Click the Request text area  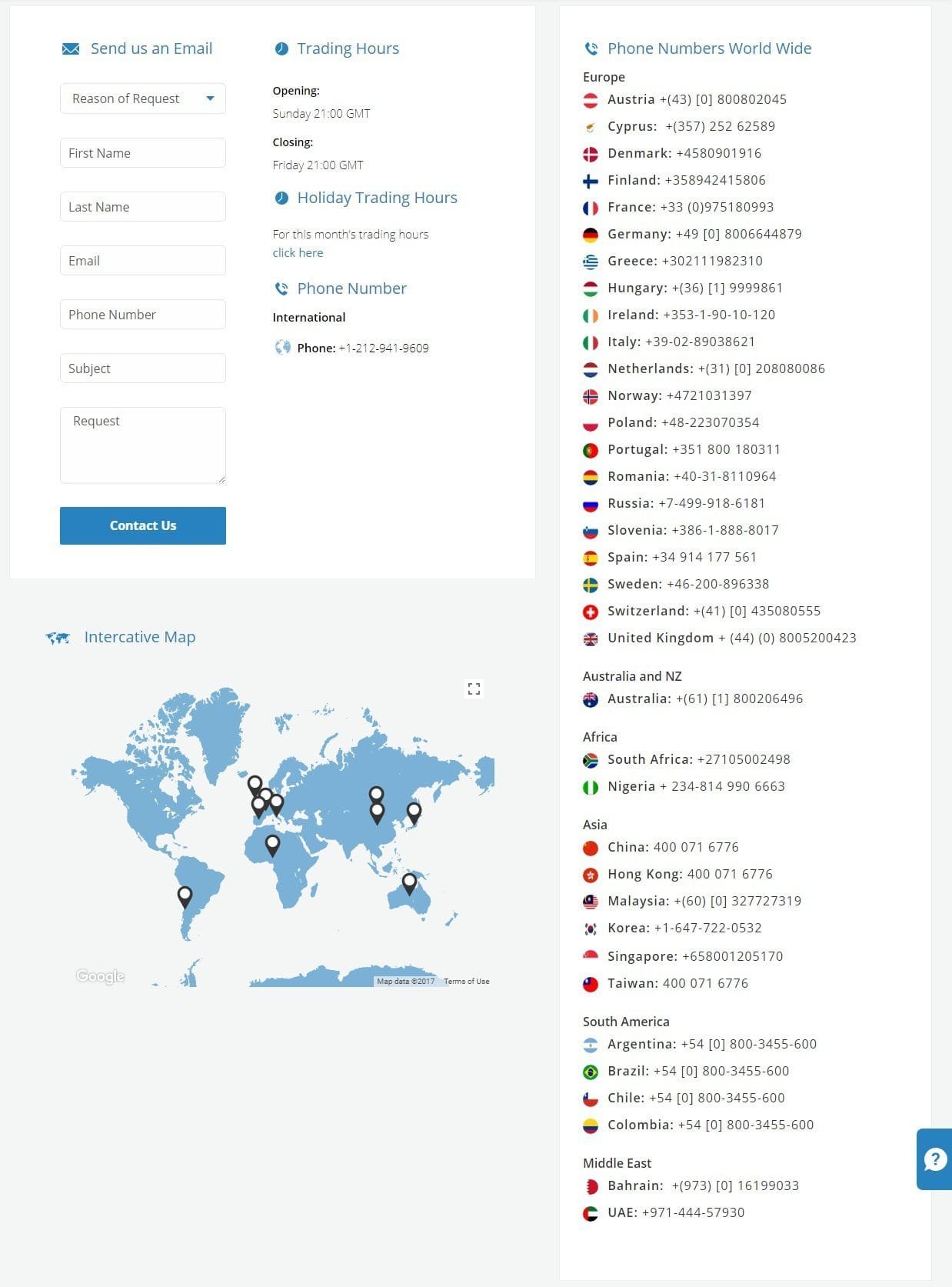[143, 445]
